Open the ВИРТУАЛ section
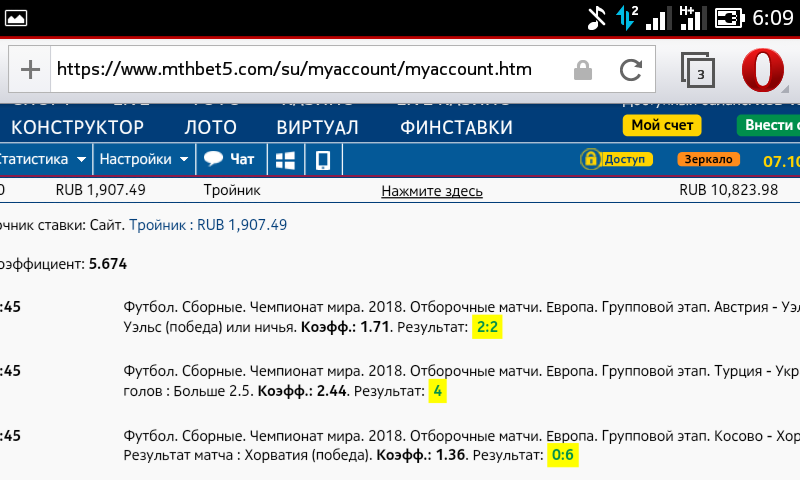The image size is (800, 480). 318,127
